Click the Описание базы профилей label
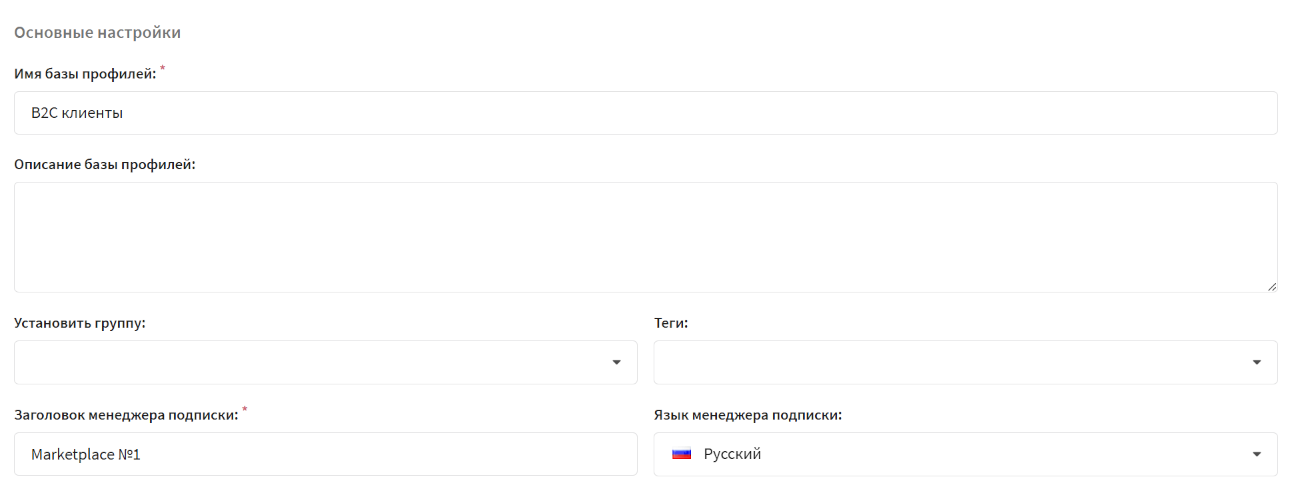The width and height of the screenshot is (1300, 491). (105, 164)
